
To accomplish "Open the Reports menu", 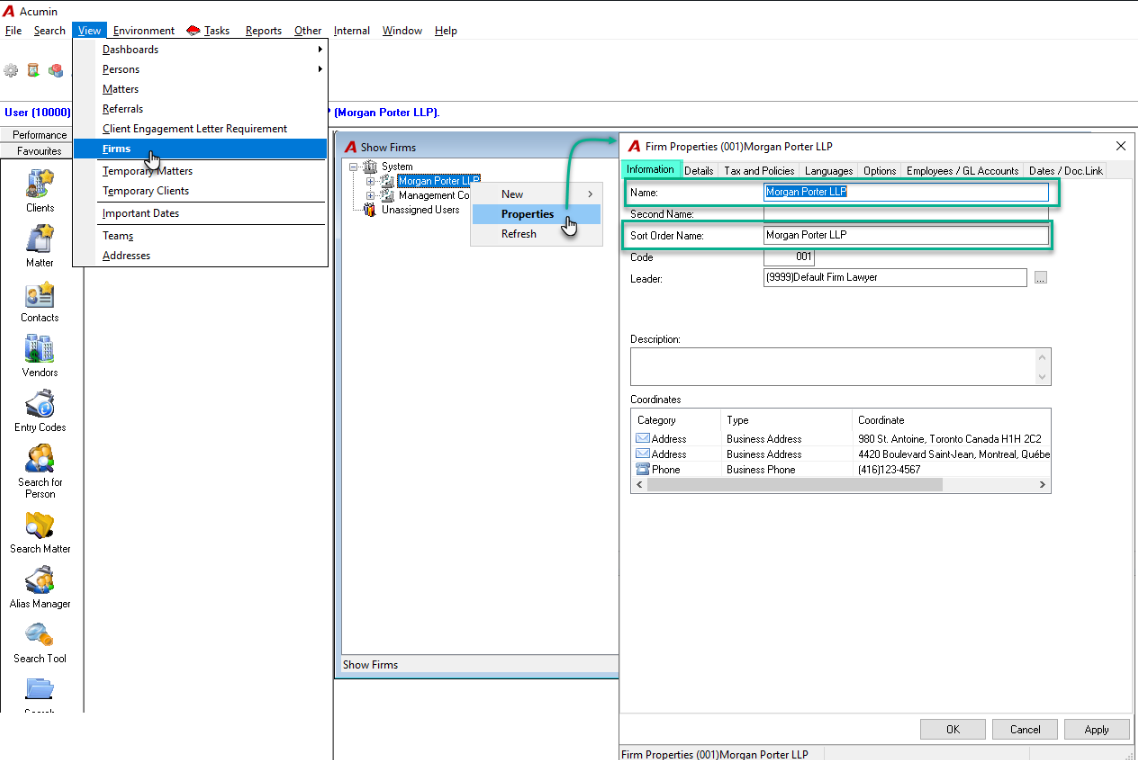I will (x=263, y=30).
